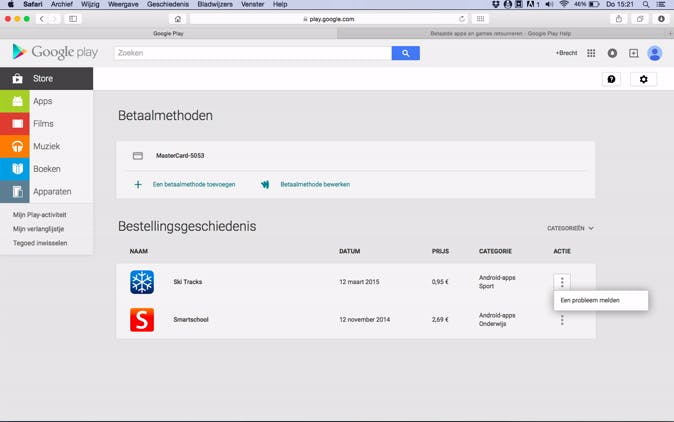This screenshot has width=674, height=422.
Task: Click the volume icon in menu bar
Action: 549,4
